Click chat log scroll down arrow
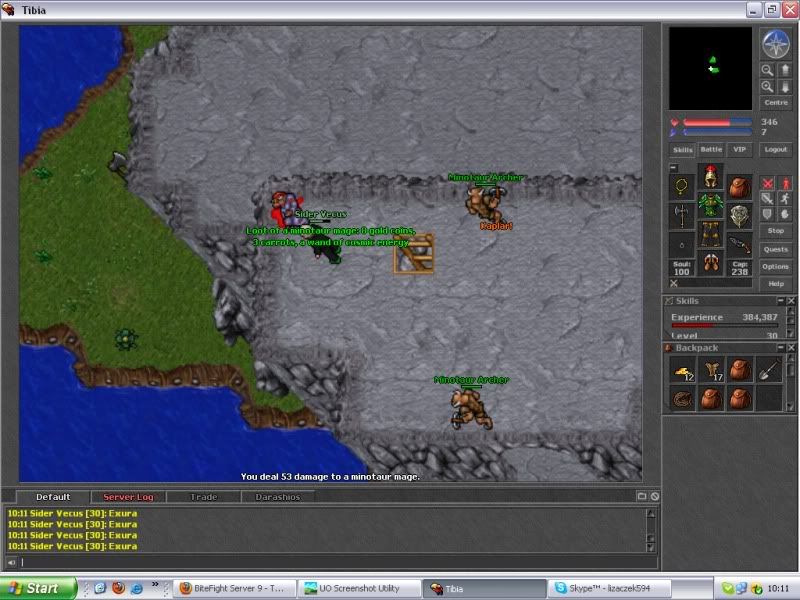800x600 pixels. 651,547
